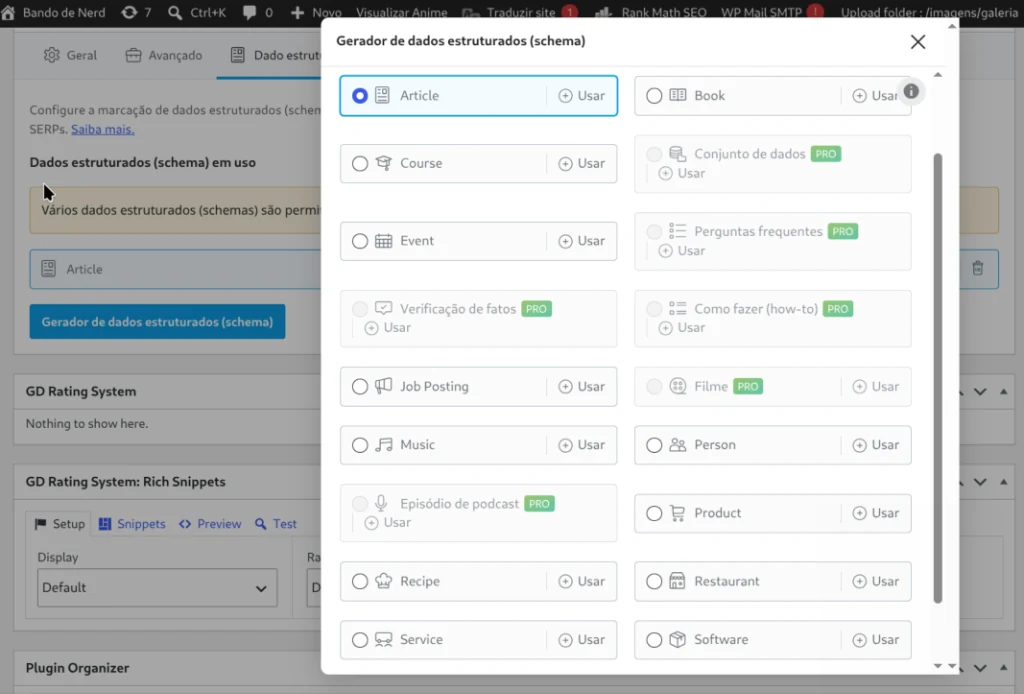
Task: Open the Setup tab in Rich Snippets
Action: (59, 524)
